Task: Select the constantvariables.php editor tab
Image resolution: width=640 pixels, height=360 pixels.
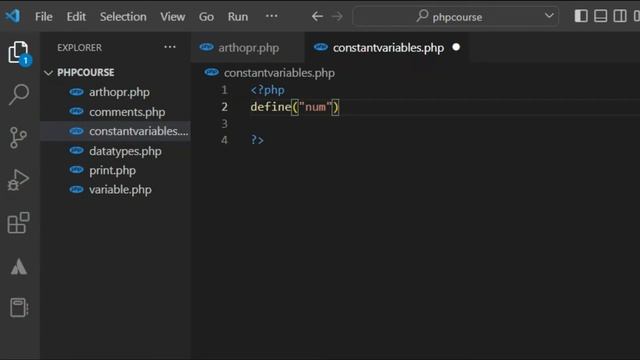Action: point(388,48)
